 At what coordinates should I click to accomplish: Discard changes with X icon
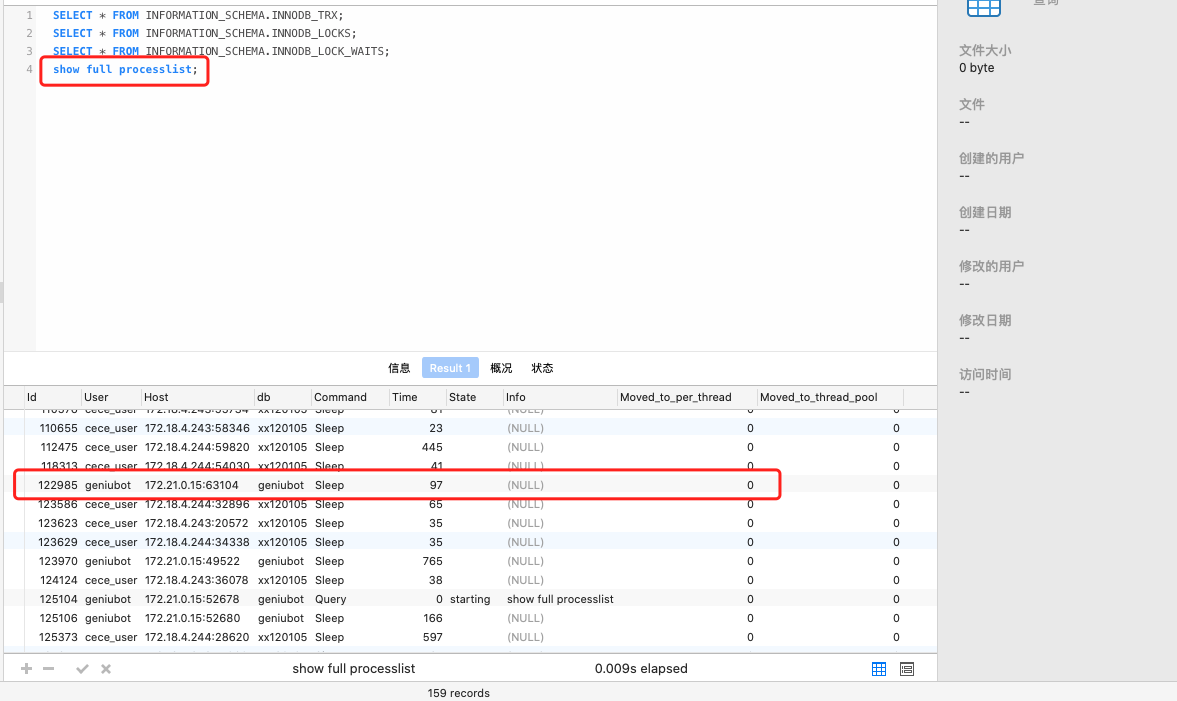tap(106, 669)
